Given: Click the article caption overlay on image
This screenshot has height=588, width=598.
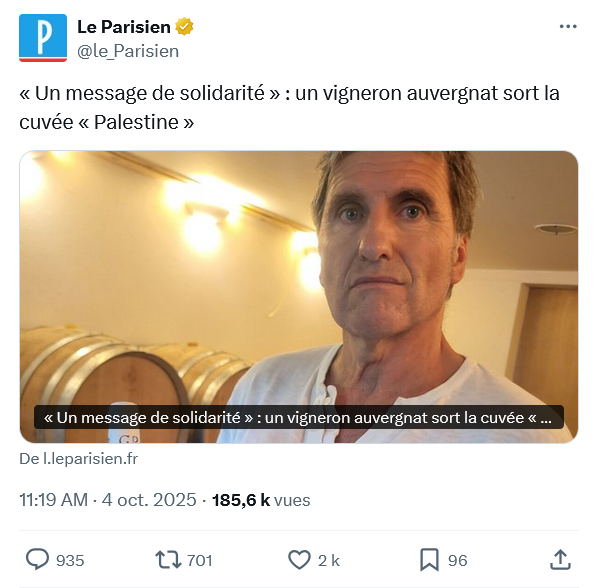Looking at the screenshot, I should (299, 418).
